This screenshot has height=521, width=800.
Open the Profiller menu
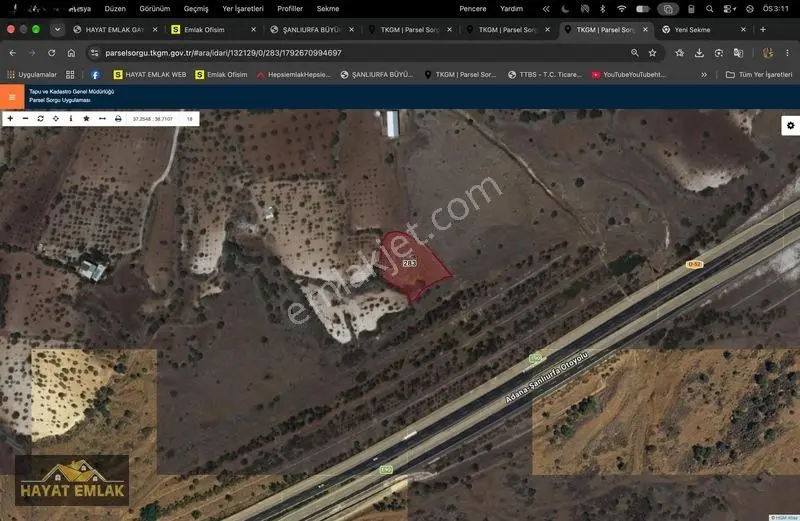(x=290, y=9)
